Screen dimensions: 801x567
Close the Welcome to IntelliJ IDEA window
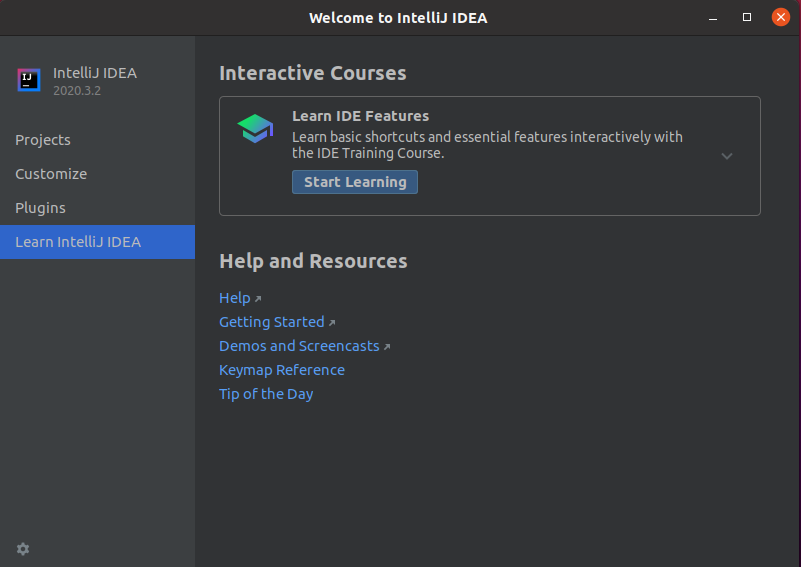tap(781, 17)
